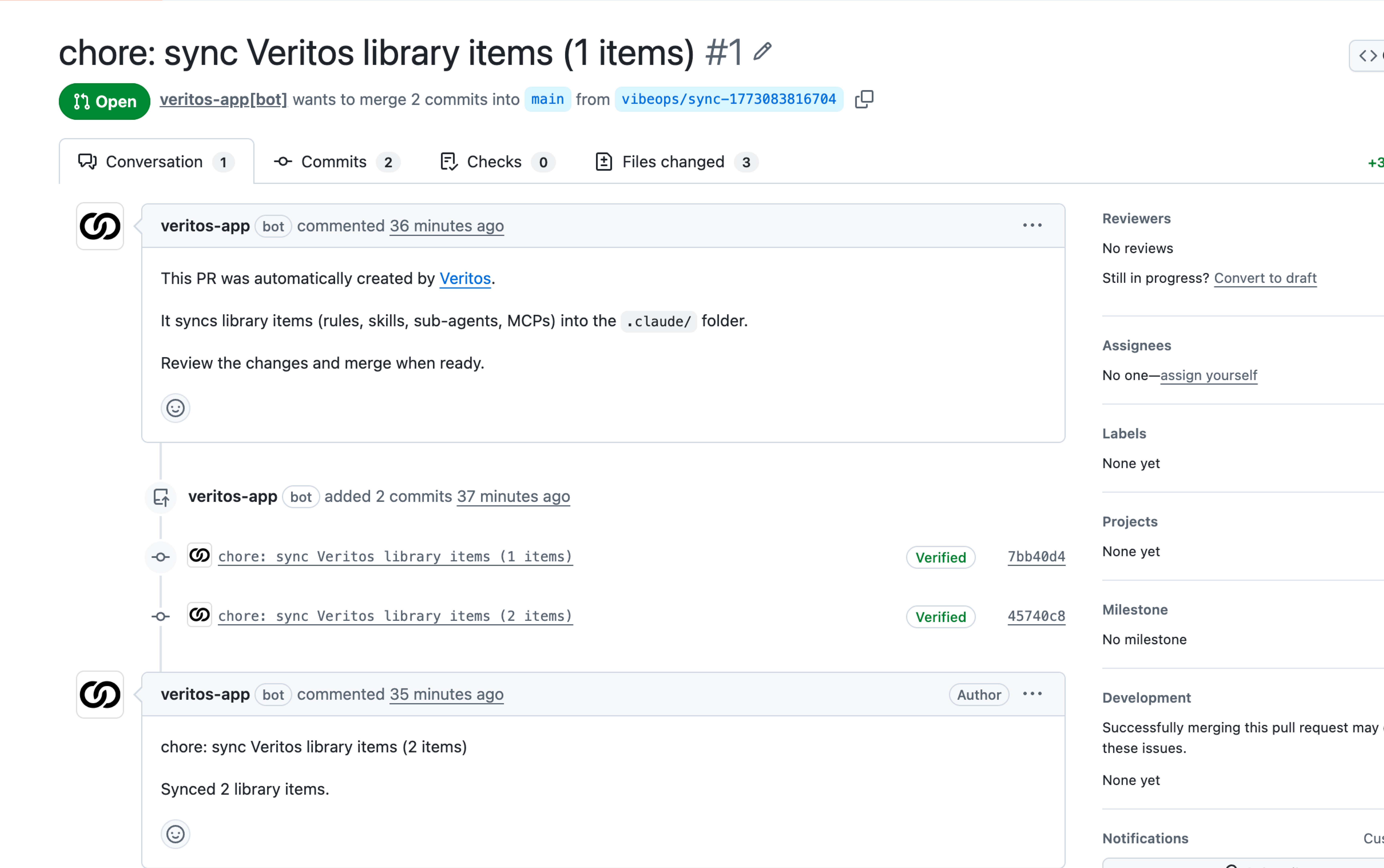Open the Assignees sidebar section
This screenshot has height=868, width=1384.
click(1137, 346)
